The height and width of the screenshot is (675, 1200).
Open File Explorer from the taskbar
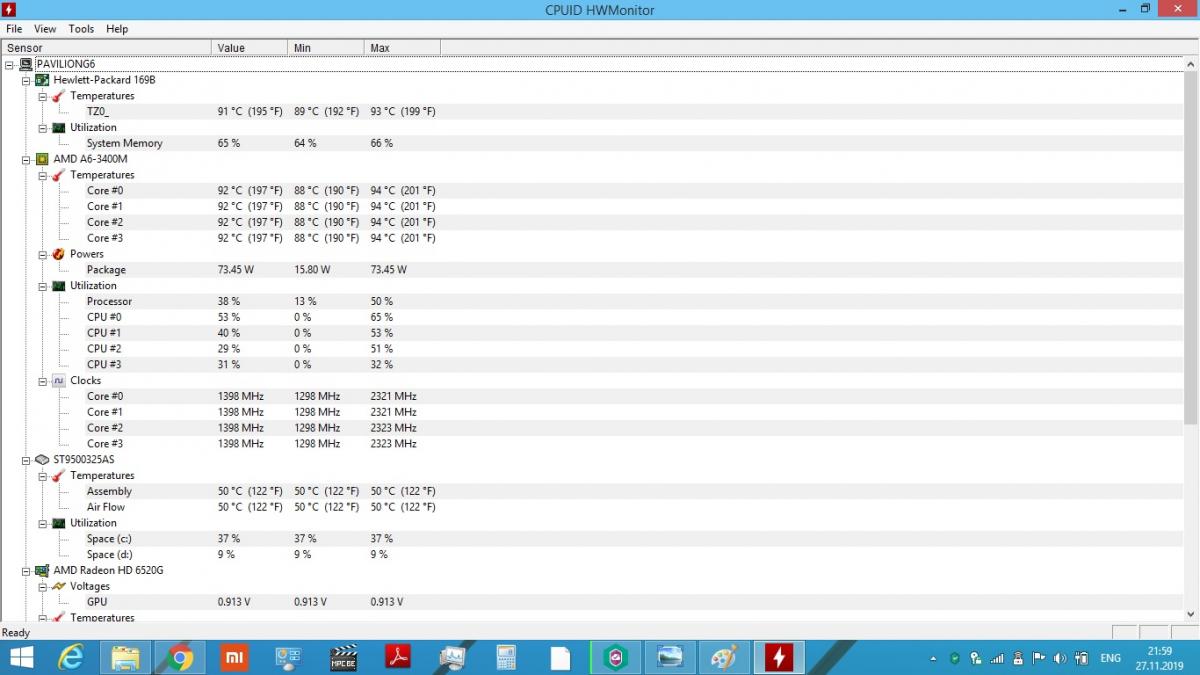point(125,657)
